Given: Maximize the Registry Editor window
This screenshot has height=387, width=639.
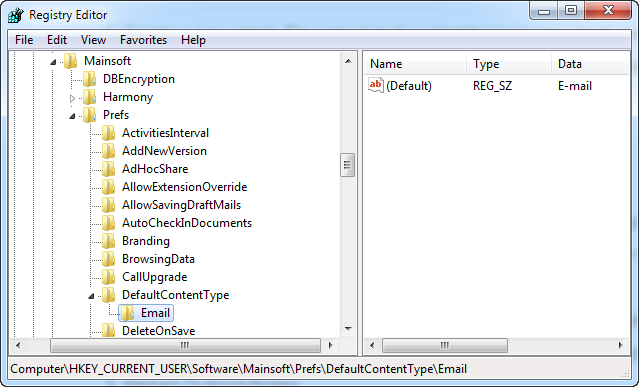Looking at the screenshot, I should pos(571,10).
